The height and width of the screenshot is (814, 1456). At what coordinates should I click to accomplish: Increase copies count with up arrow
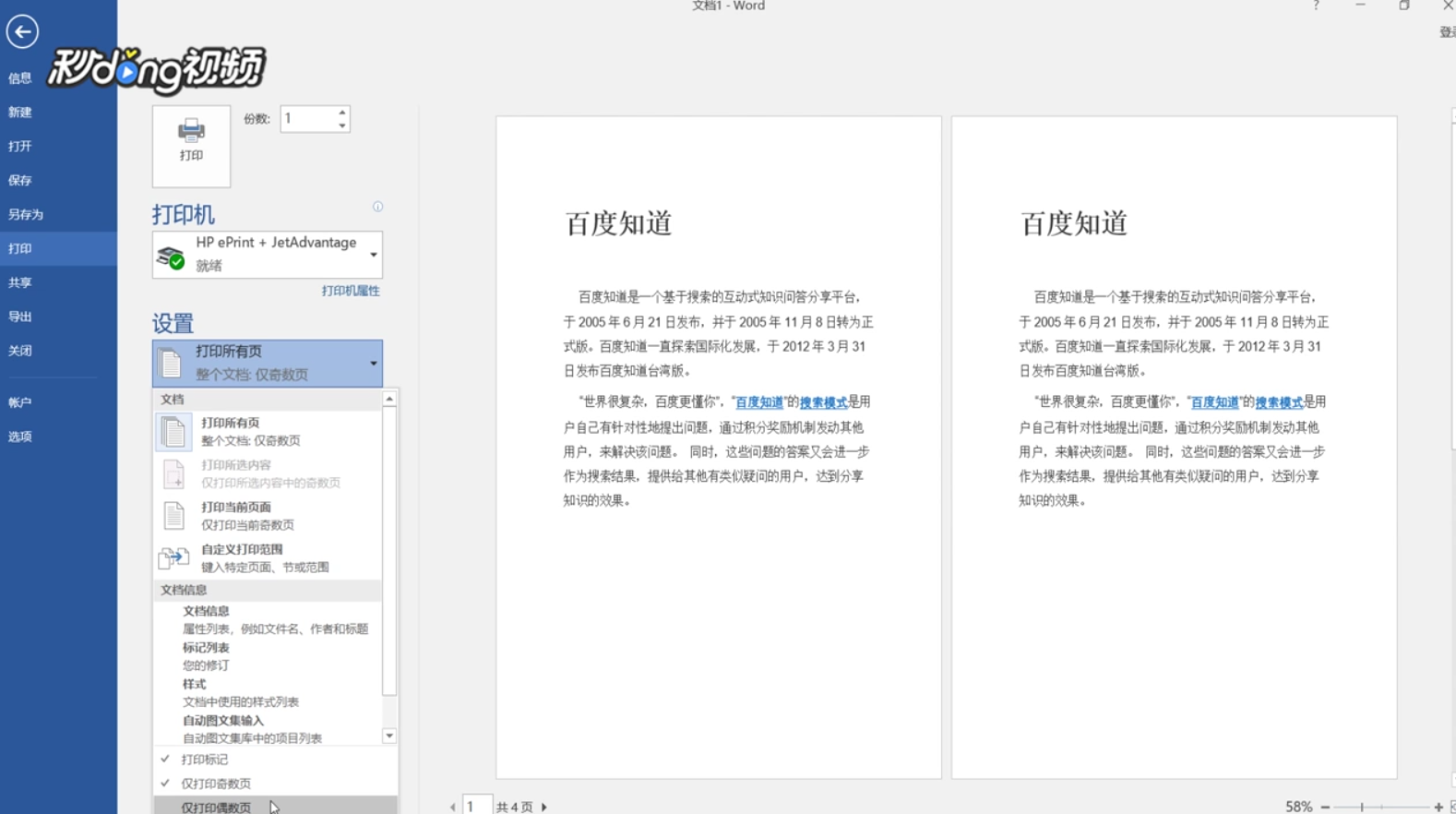(342, 113)
